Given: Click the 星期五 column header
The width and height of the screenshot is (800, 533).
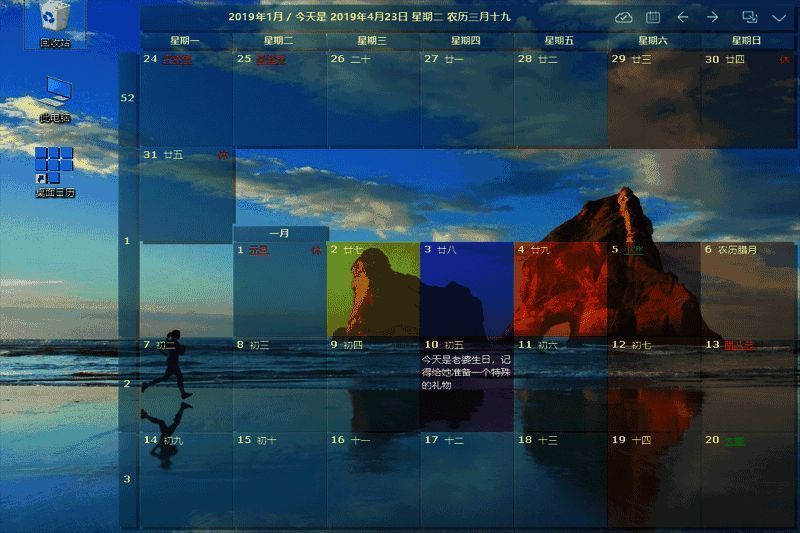Looking at the screenshot, I should (x=559, y=40).
